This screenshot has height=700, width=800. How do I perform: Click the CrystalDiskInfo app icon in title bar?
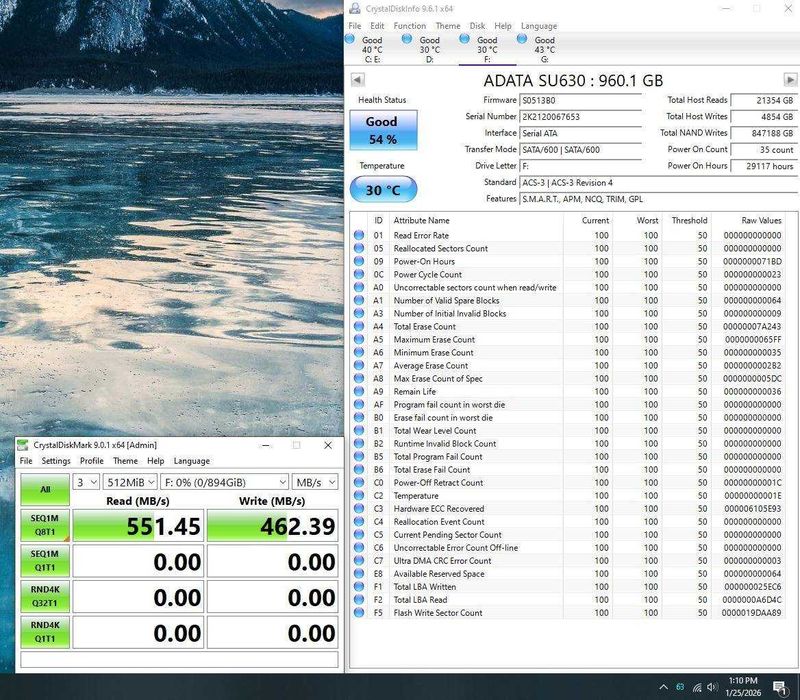pyautogui.click(x=355, y=9)
